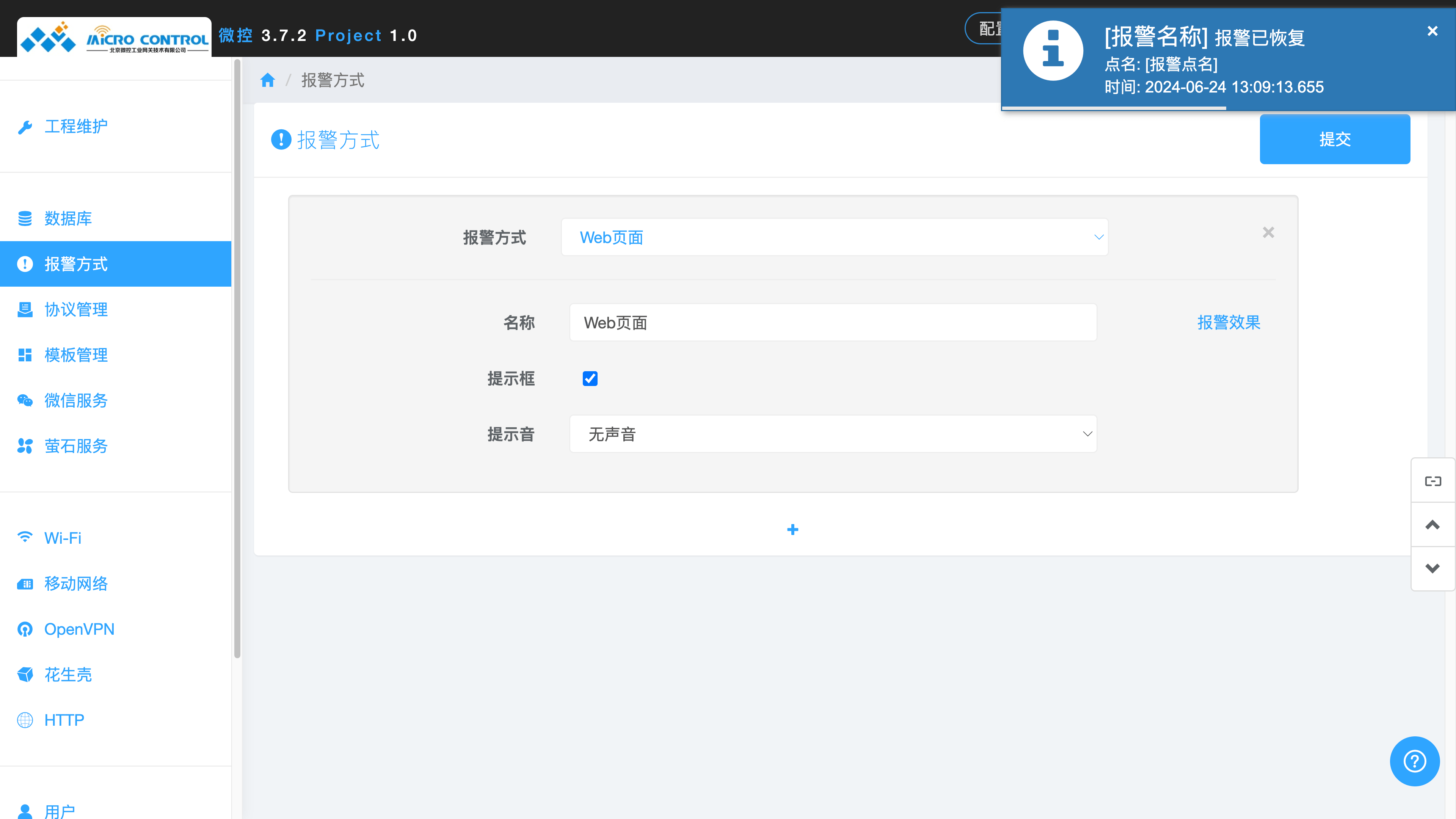This screenshot has width=1456, height=819.
Task: Uncheck the 提示框 checkbox
Action: [590, 378]
